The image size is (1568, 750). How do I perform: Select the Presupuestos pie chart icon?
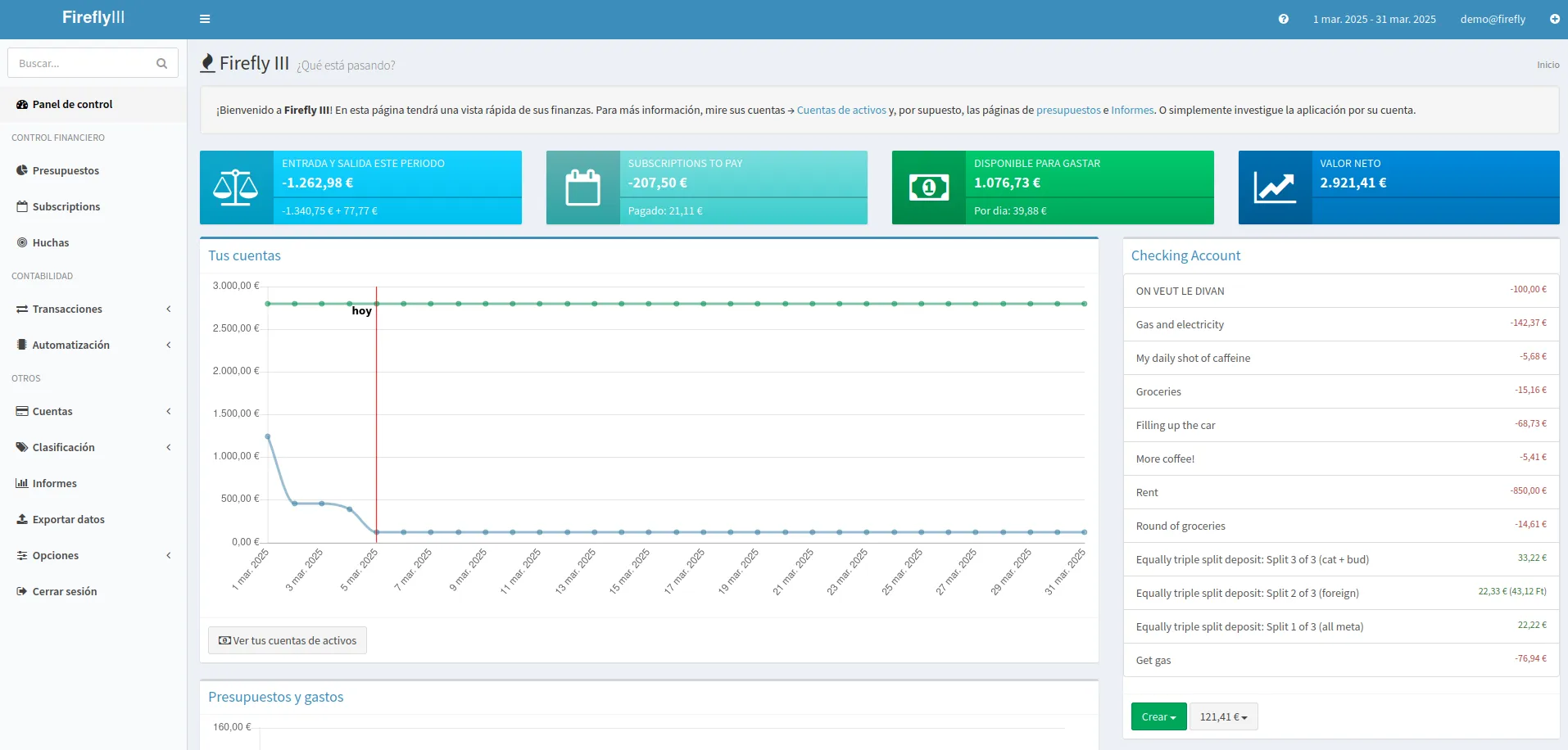tap(20, 169)
